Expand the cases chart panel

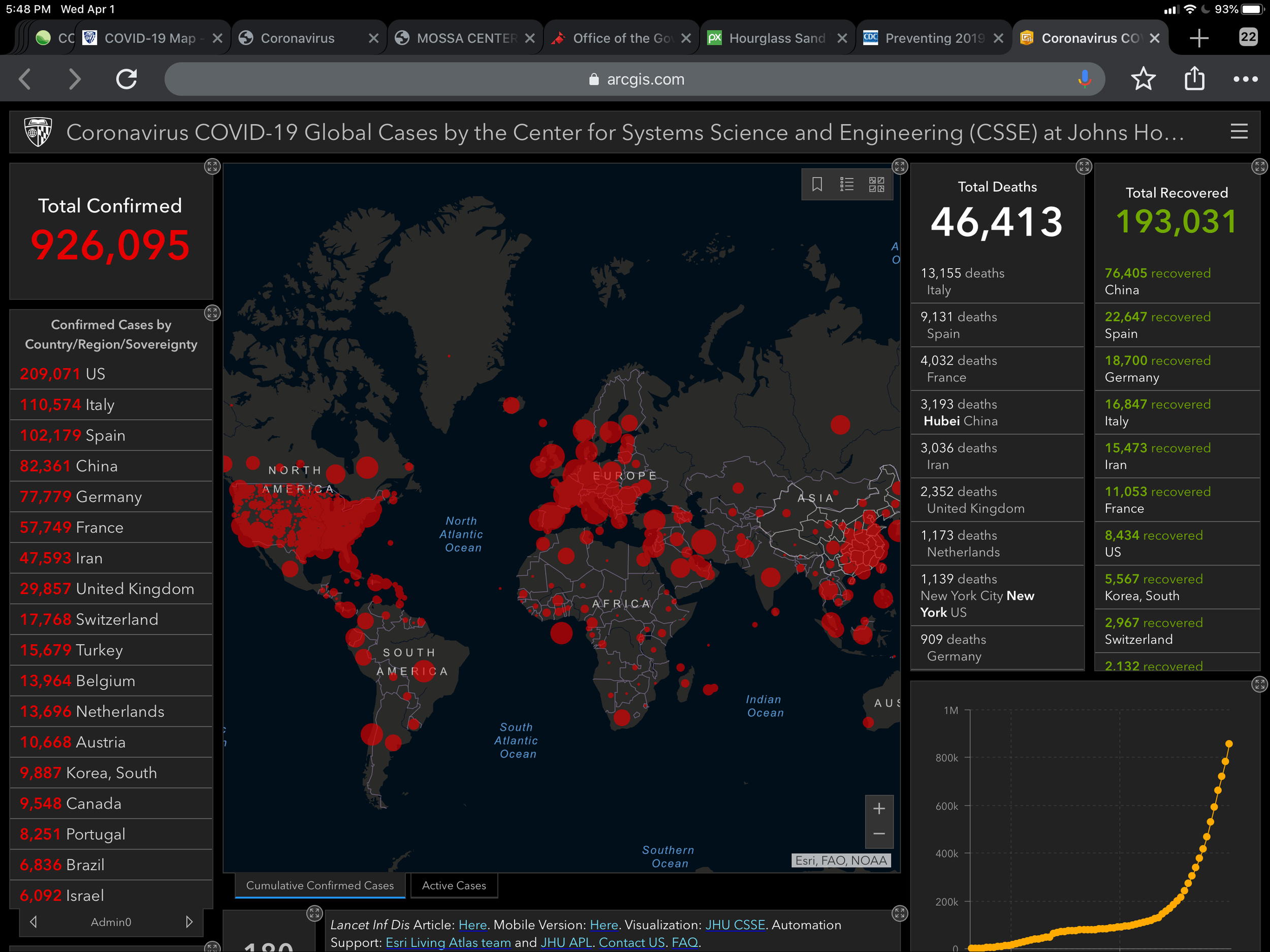tap(1259, 684)
